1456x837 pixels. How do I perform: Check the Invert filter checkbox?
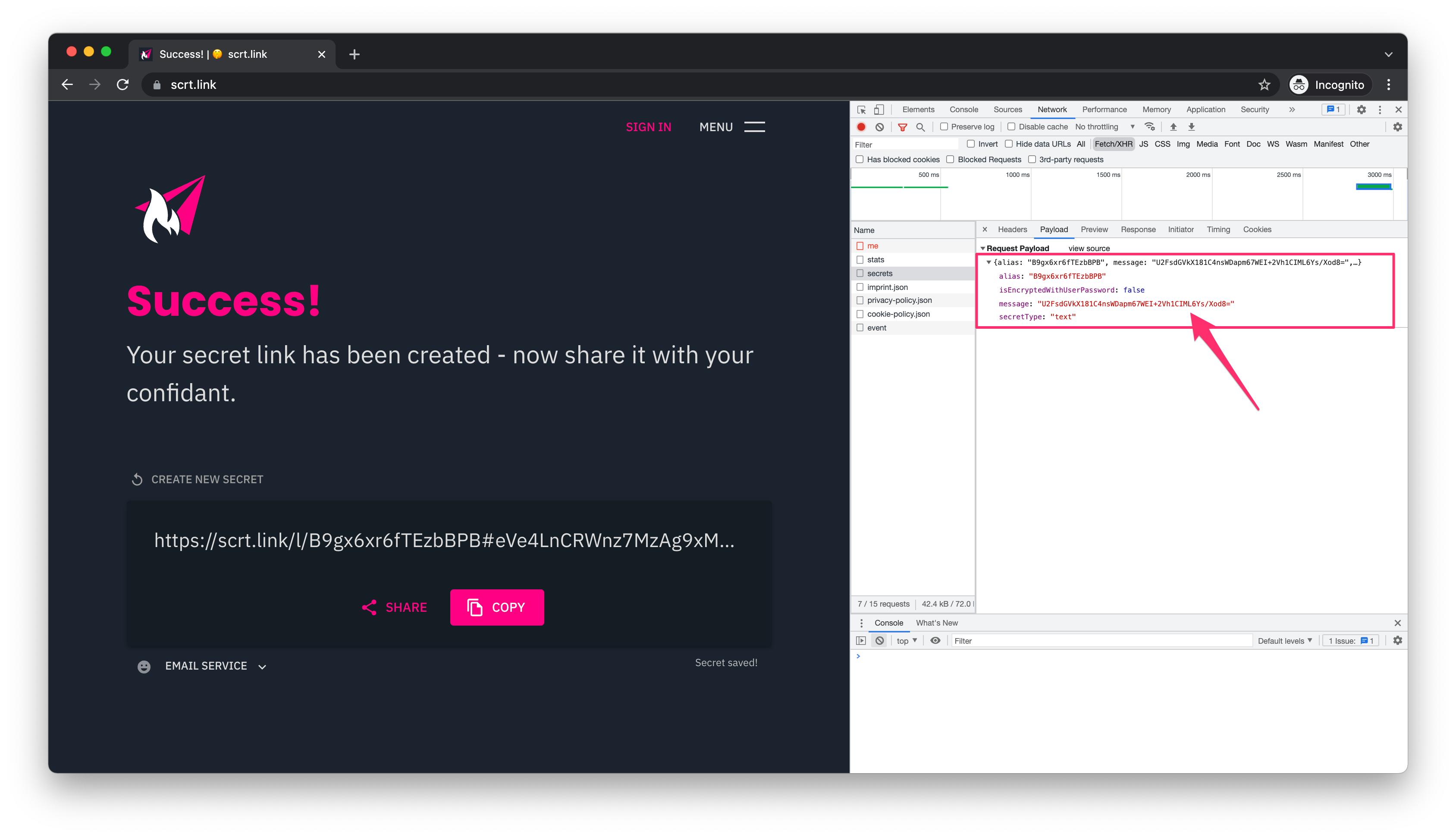pyautogui.click(x=970, y=144)
